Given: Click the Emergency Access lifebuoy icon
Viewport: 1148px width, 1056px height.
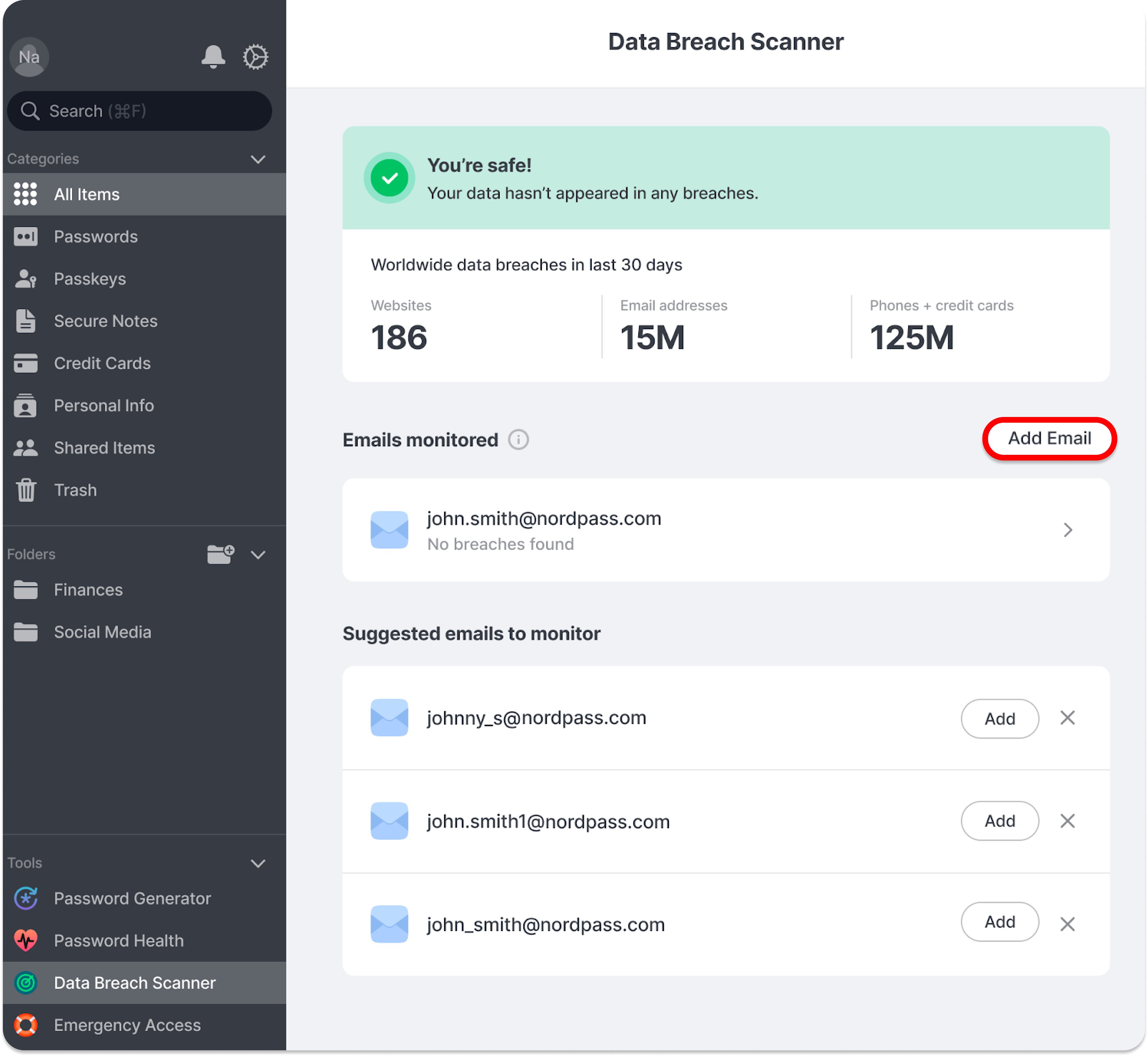Looking at the screenshot, I should point(26,1025).
